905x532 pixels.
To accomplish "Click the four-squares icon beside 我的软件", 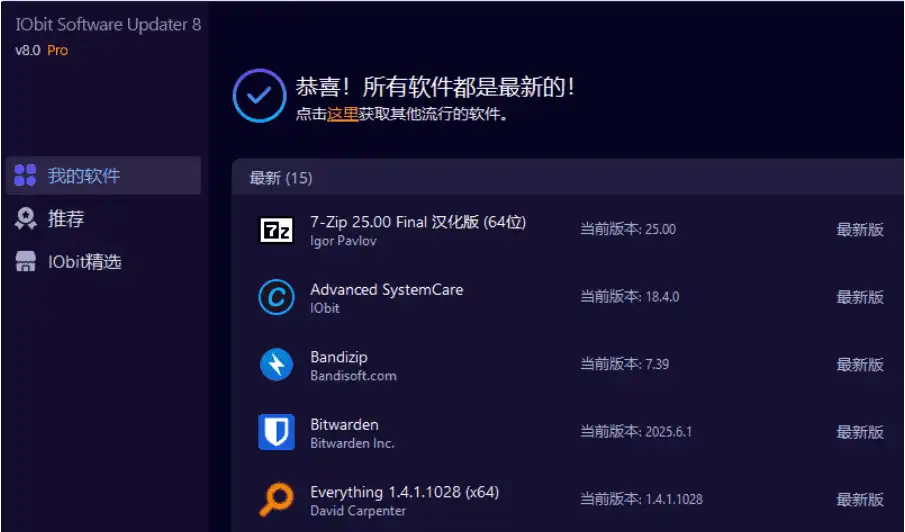I will pyautogui.click(x=25, y=175).
